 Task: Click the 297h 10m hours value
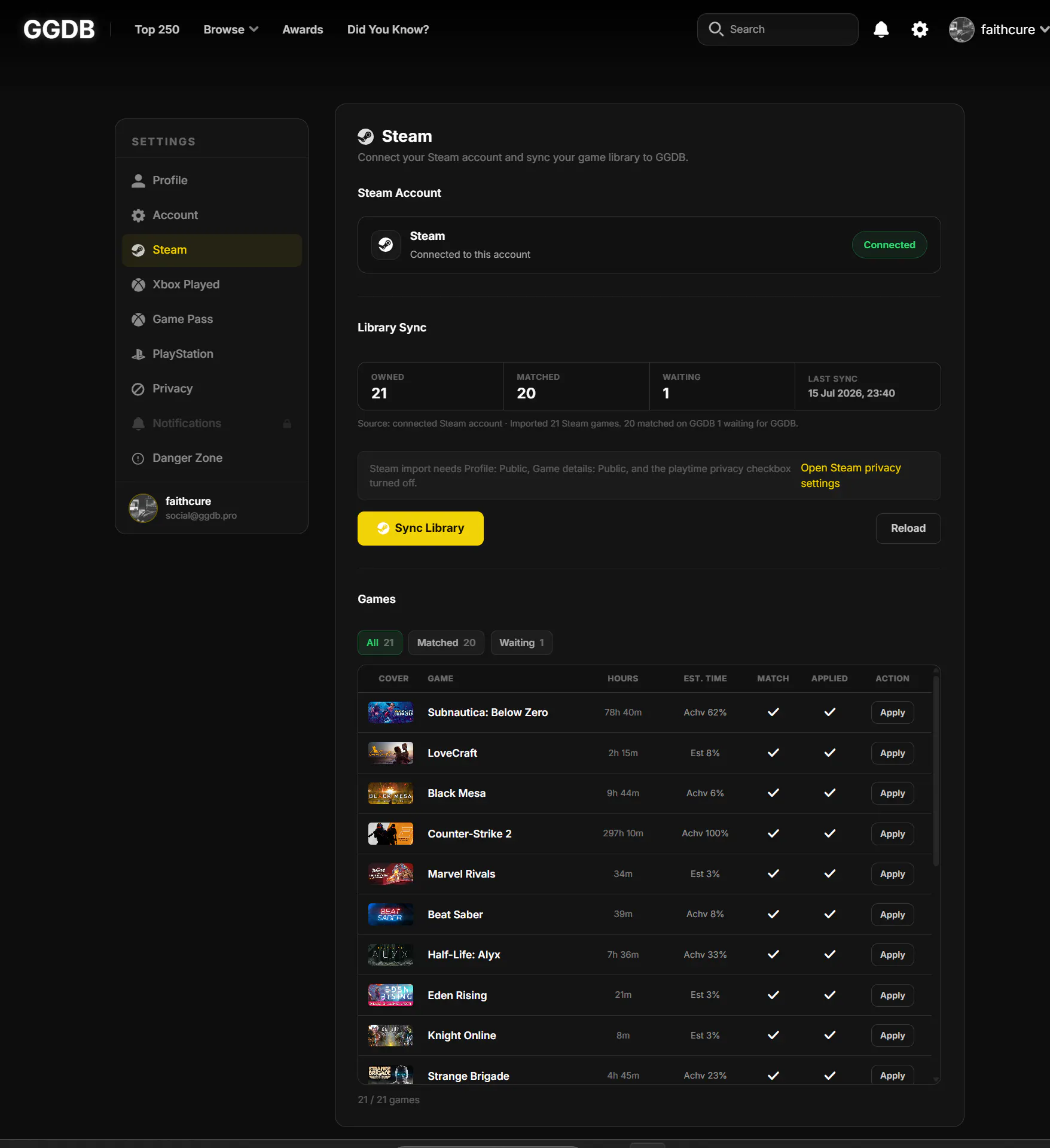point(622,833)
